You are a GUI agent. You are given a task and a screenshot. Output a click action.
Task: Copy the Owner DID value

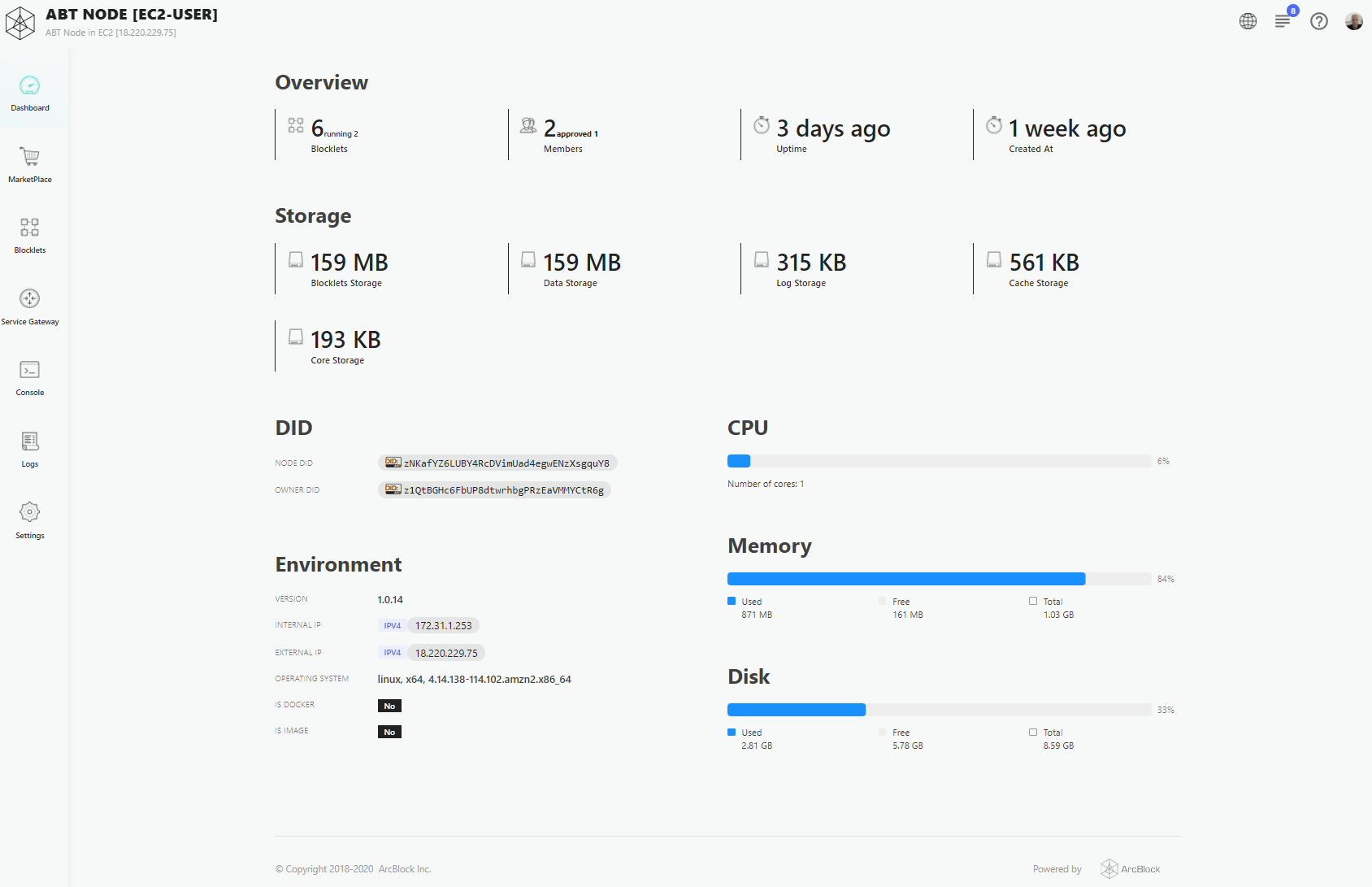[x=494, y=490]
